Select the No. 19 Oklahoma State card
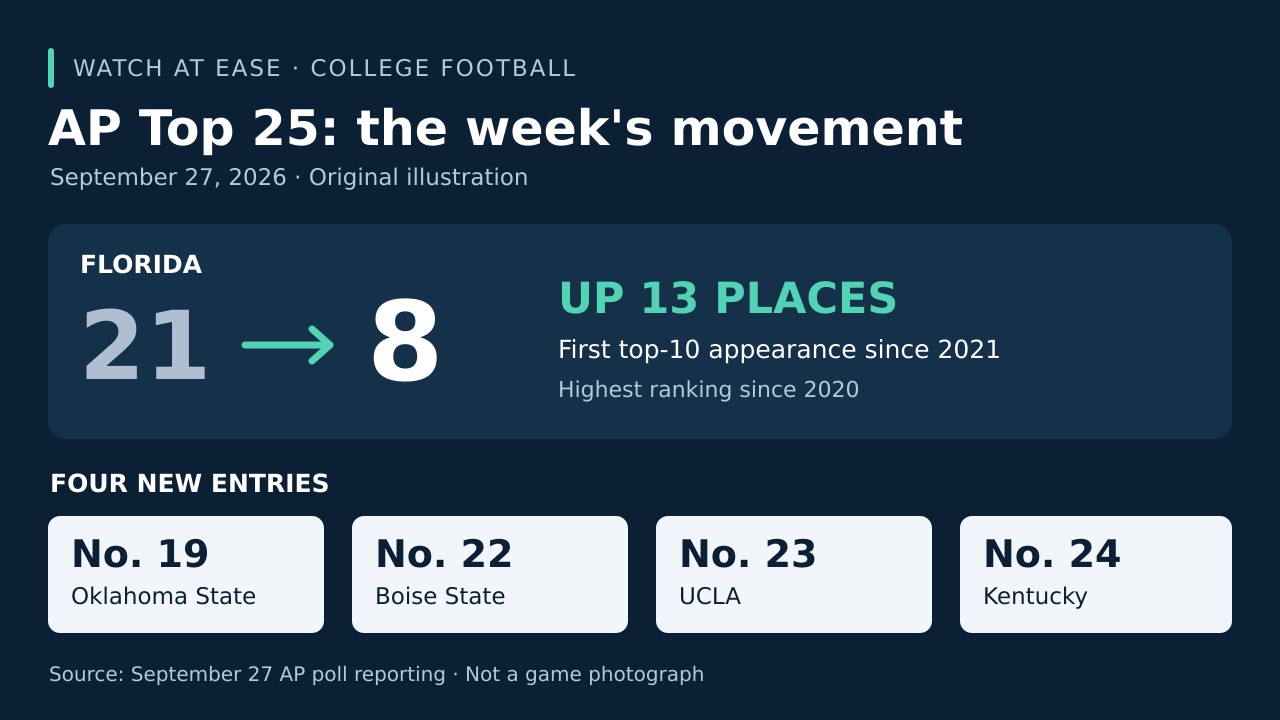This screenshot has width=1280, height=720. coord(186,574)
